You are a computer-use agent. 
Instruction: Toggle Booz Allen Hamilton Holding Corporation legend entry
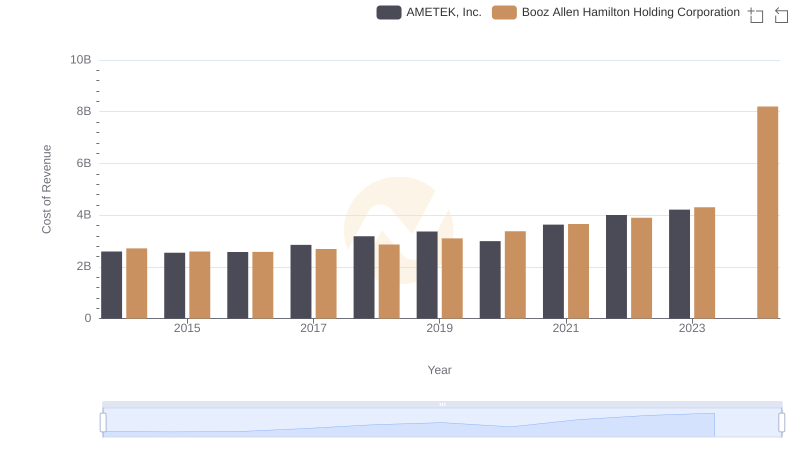[x=616, y=12]
